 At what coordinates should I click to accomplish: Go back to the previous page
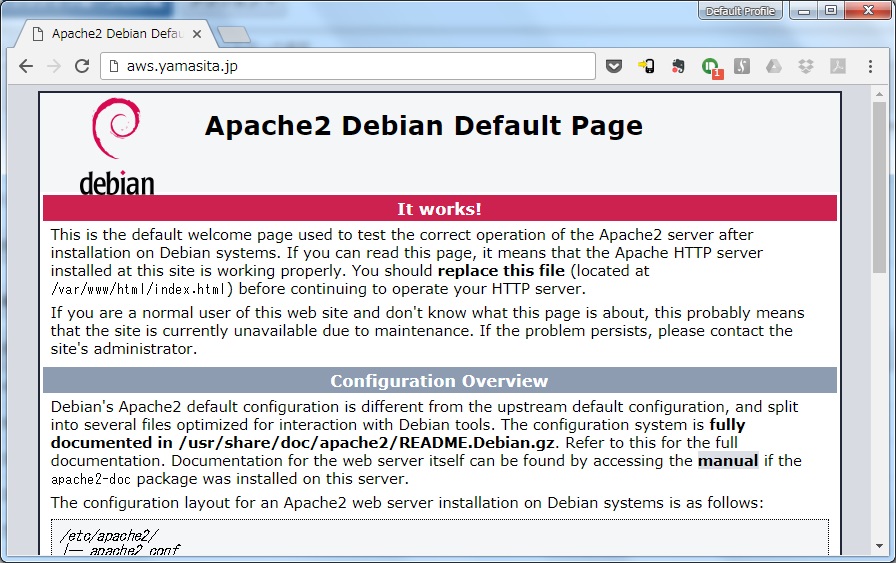tap(26, 66)
